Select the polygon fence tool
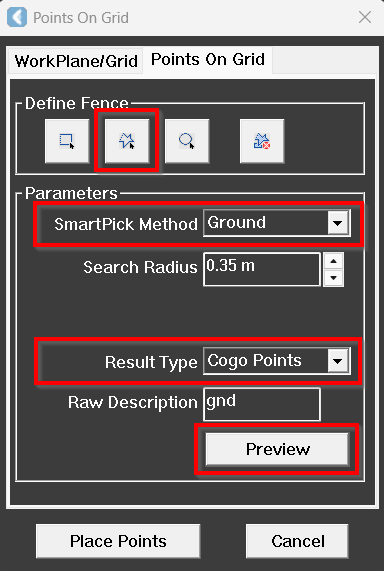Viewport: 384px width, 571px height. click(x=127, y=141)
